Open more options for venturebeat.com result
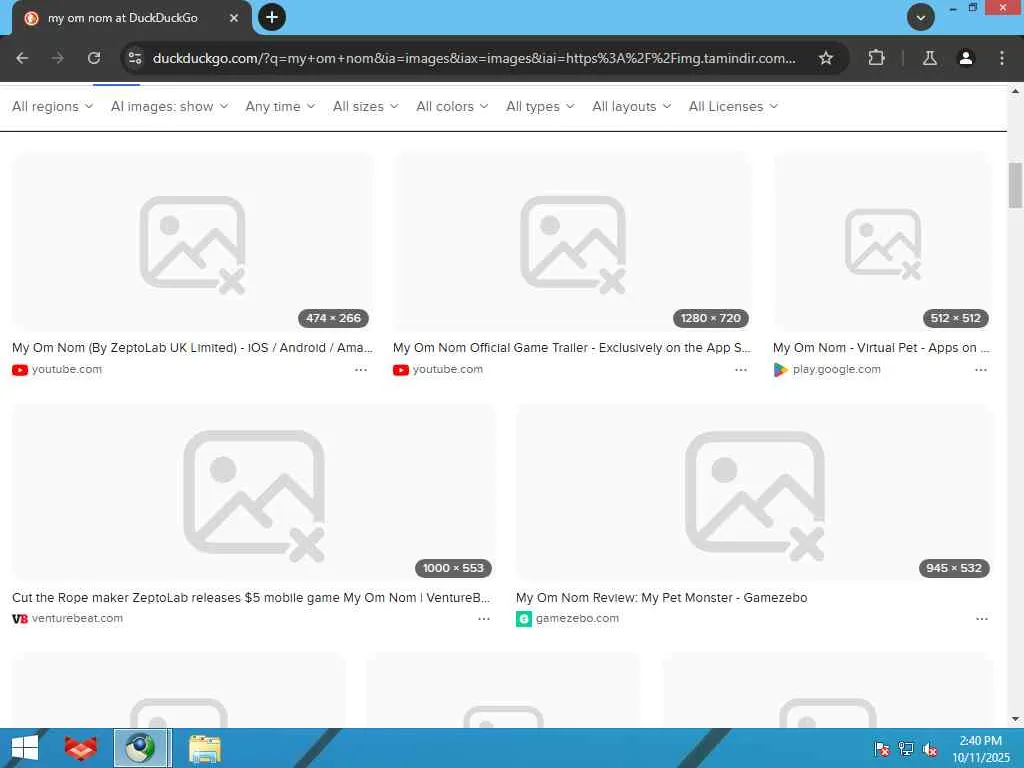The image size is (1024, 768). pyautogui.click(x=484, y=618)
